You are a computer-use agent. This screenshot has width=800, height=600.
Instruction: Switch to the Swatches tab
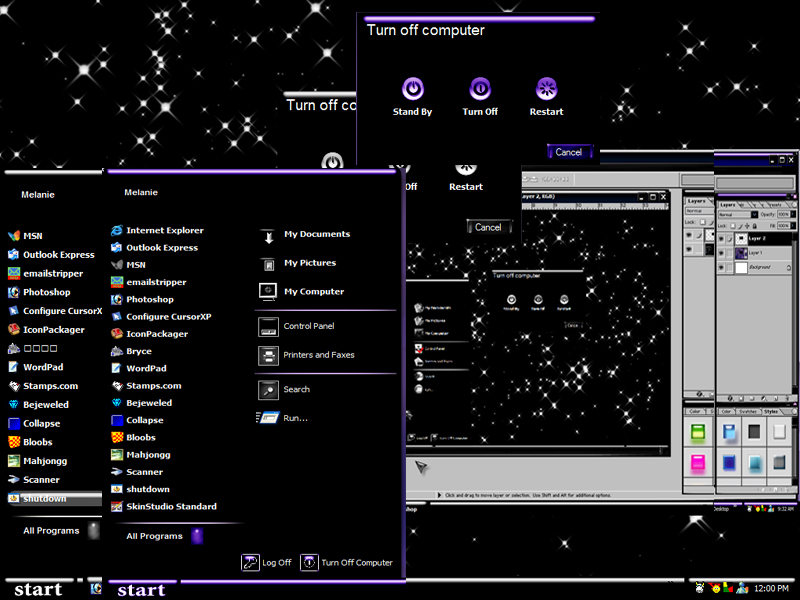coord(748,411)
